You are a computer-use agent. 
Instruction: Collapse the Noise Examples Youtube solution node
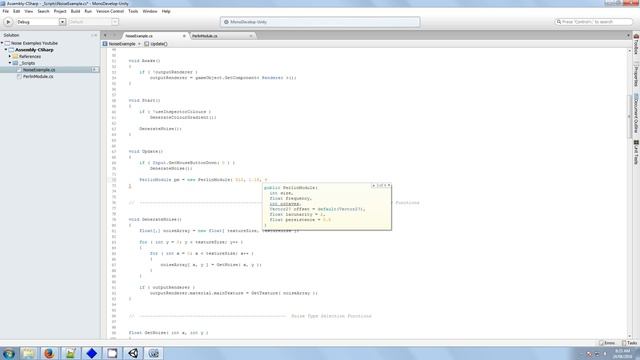coord(2,43)
